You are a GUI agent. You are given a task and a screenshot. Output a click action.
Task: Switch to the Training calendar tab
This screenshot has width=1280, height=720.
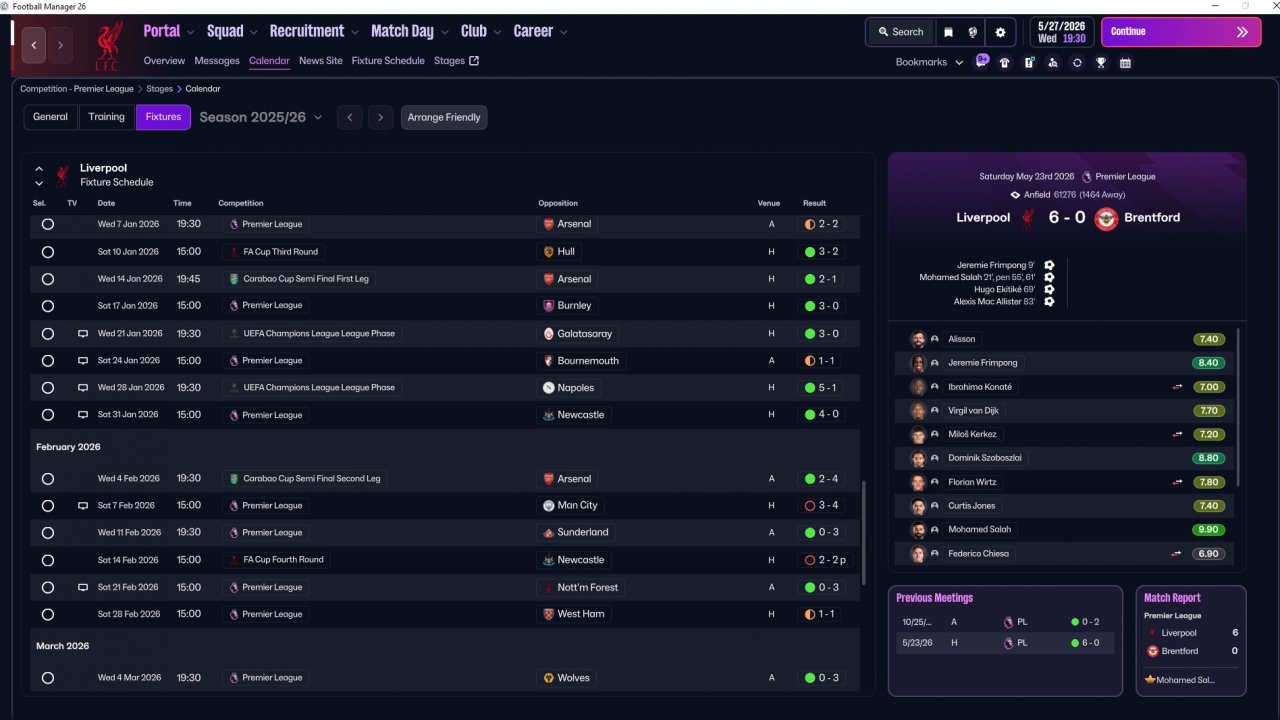106,117
